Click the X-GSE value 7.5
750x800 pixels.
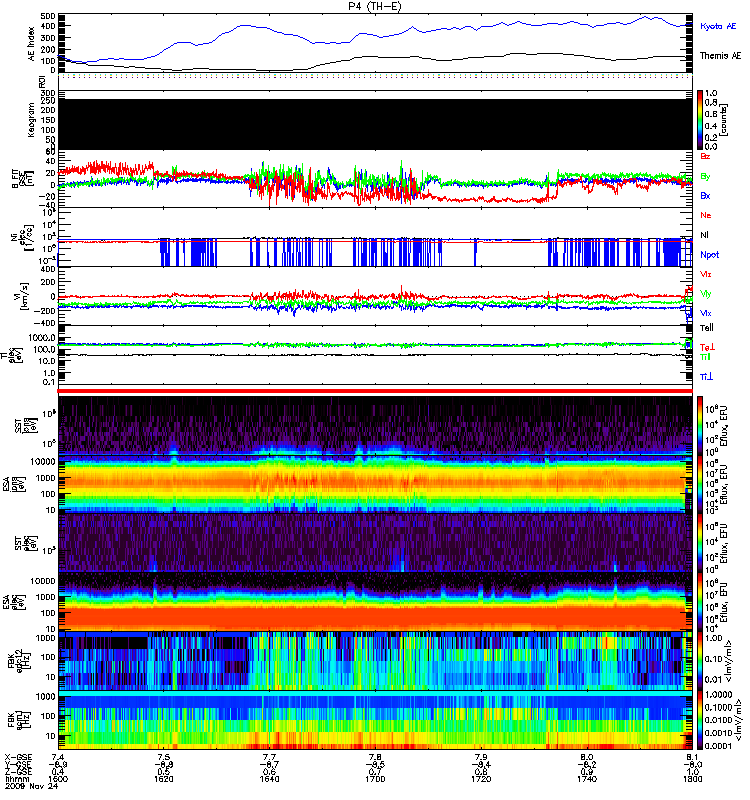[x=163, y=757]
